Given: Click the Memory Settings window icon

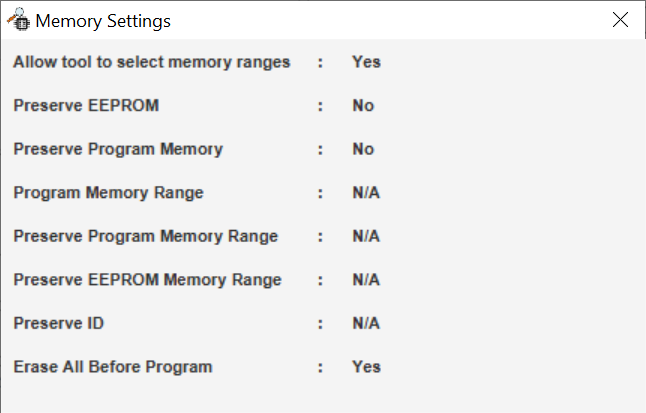Looking at the screenshot, I should coord(19,19).
